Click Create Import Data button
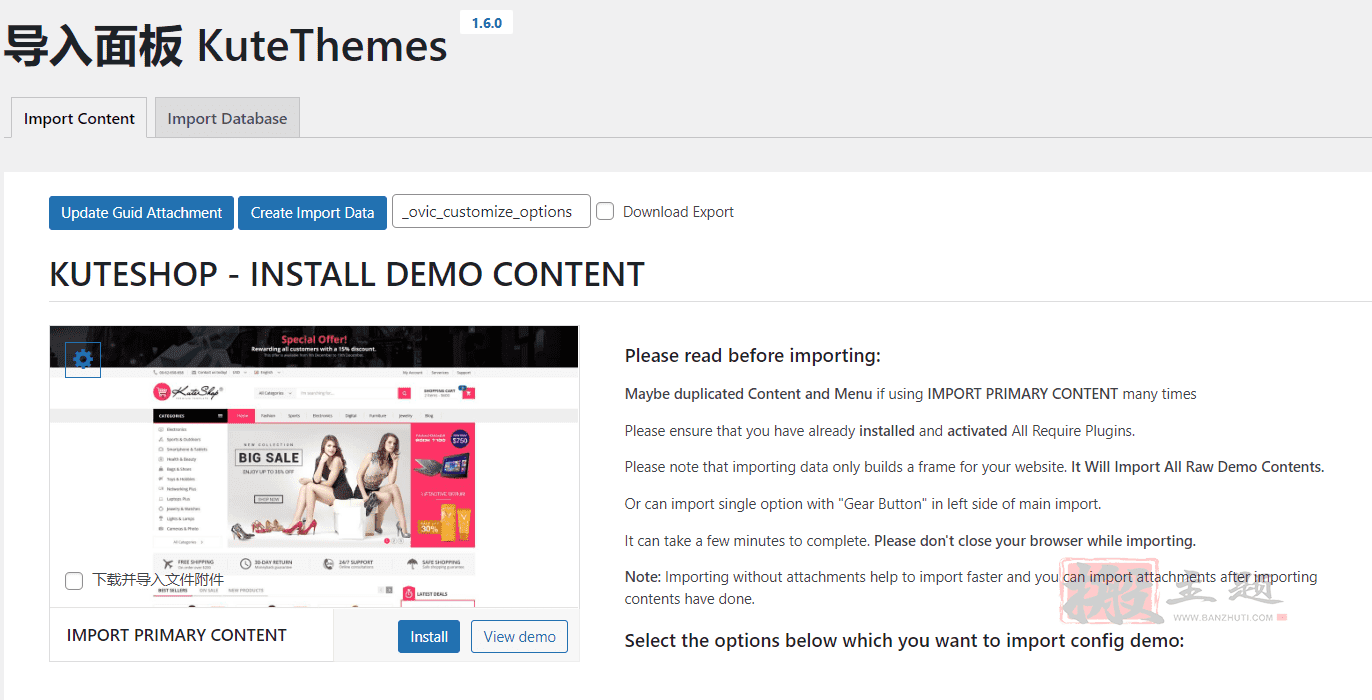This screenshot has height=700, width=1372. [312, 212]
